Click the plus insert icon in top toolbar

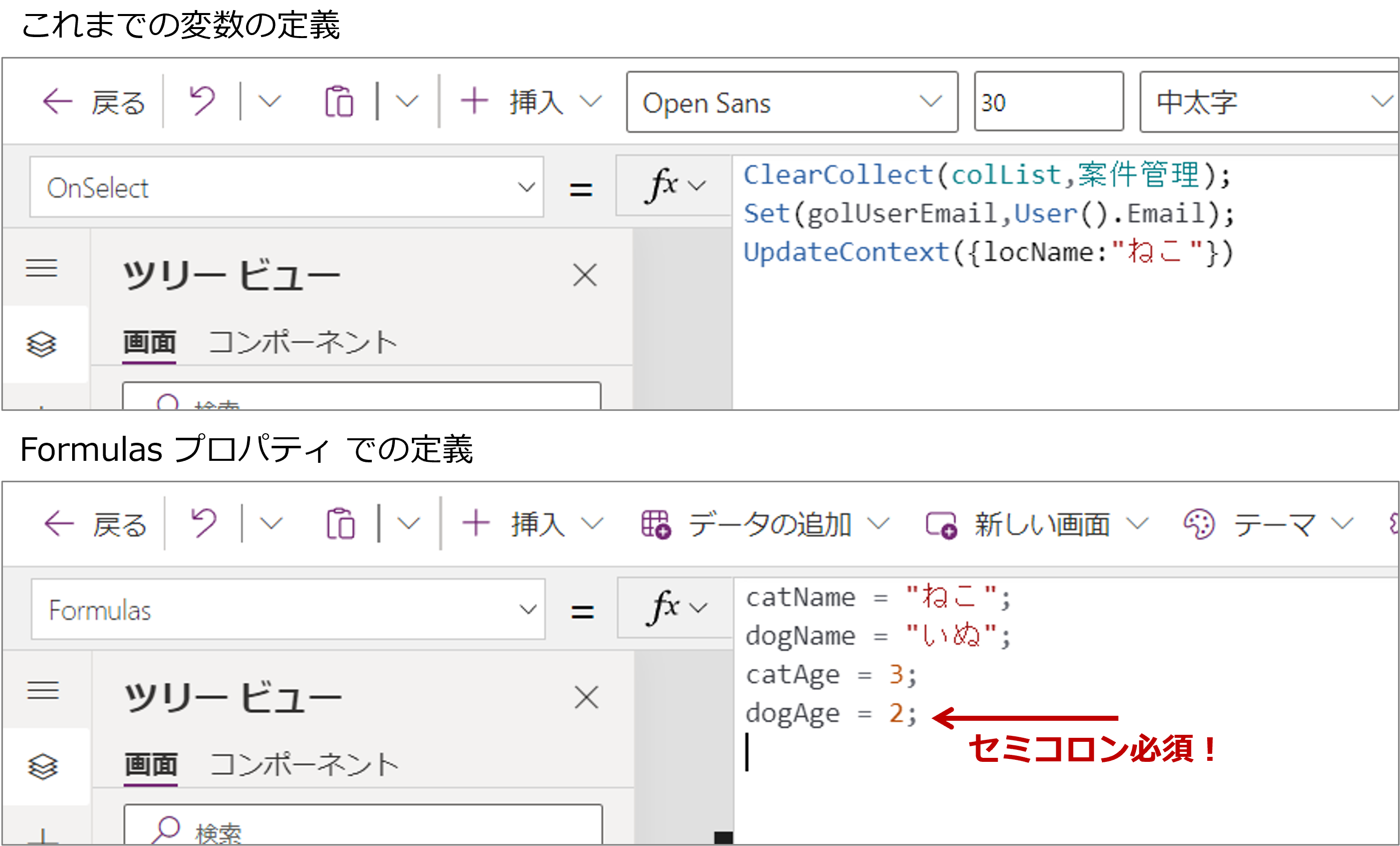475,101
